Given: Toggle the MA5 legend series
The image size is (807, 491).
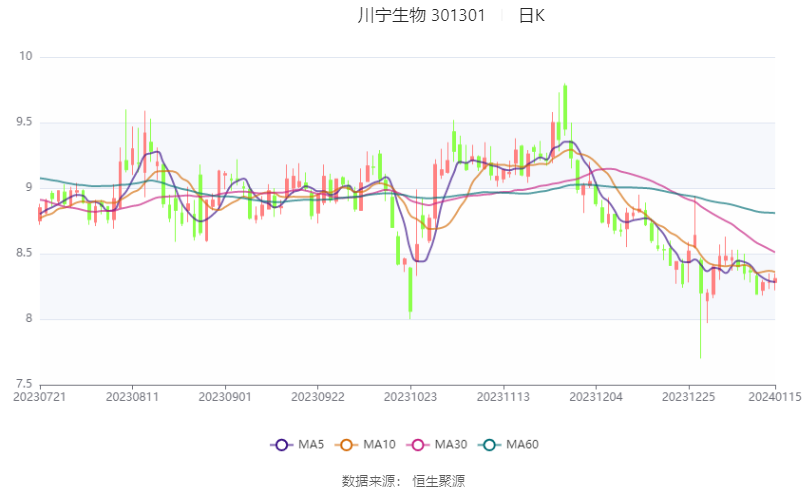Looking at the screenshot, I should (297, 445).
